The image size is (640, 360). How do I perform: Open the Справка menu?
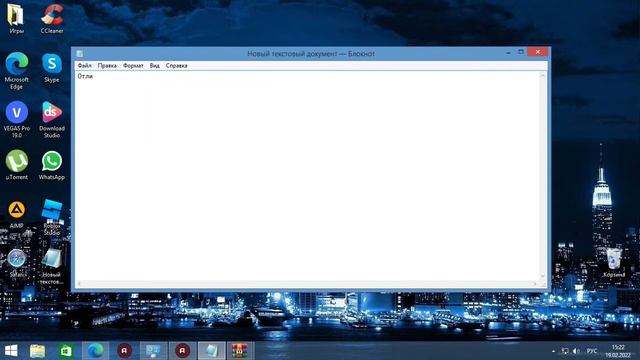[176, 65]
